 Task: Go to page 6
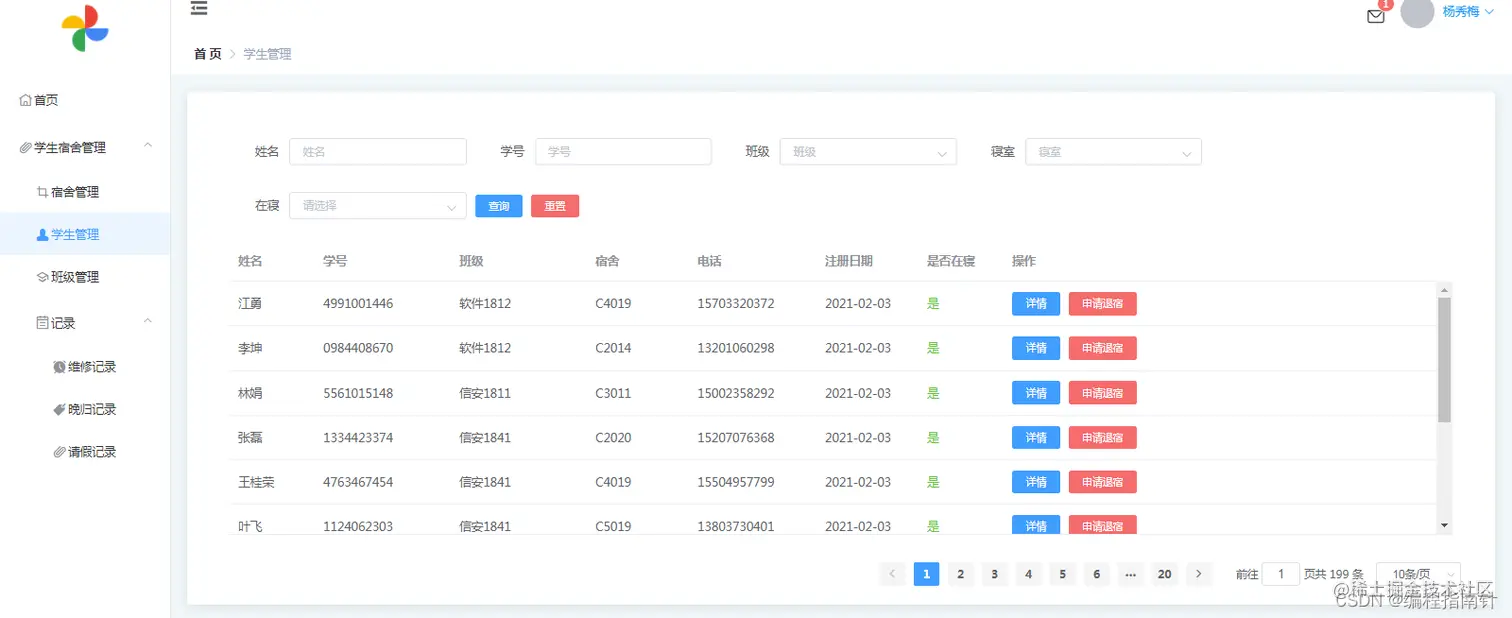point(1097,574)
